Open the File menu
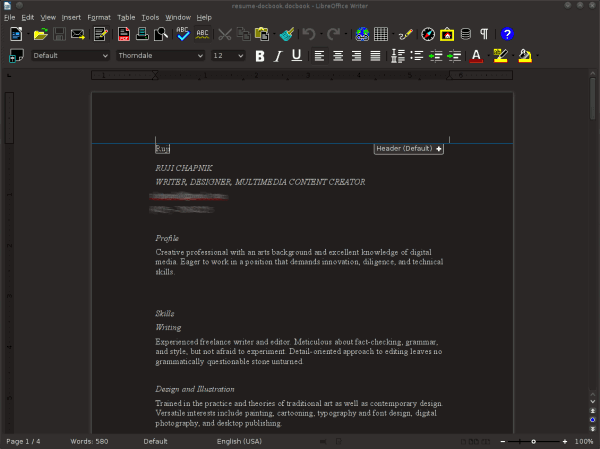Image resolution: width=600 pixels, height=449 pixels. pyautogui.click(x=10, y=18)
